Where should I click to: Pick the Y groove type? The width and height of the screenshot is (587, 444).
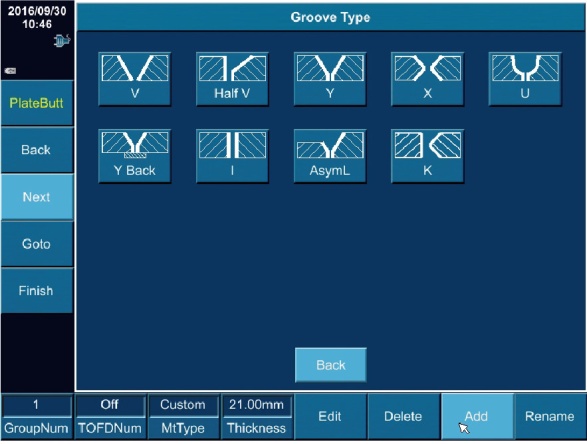point(330,79)
